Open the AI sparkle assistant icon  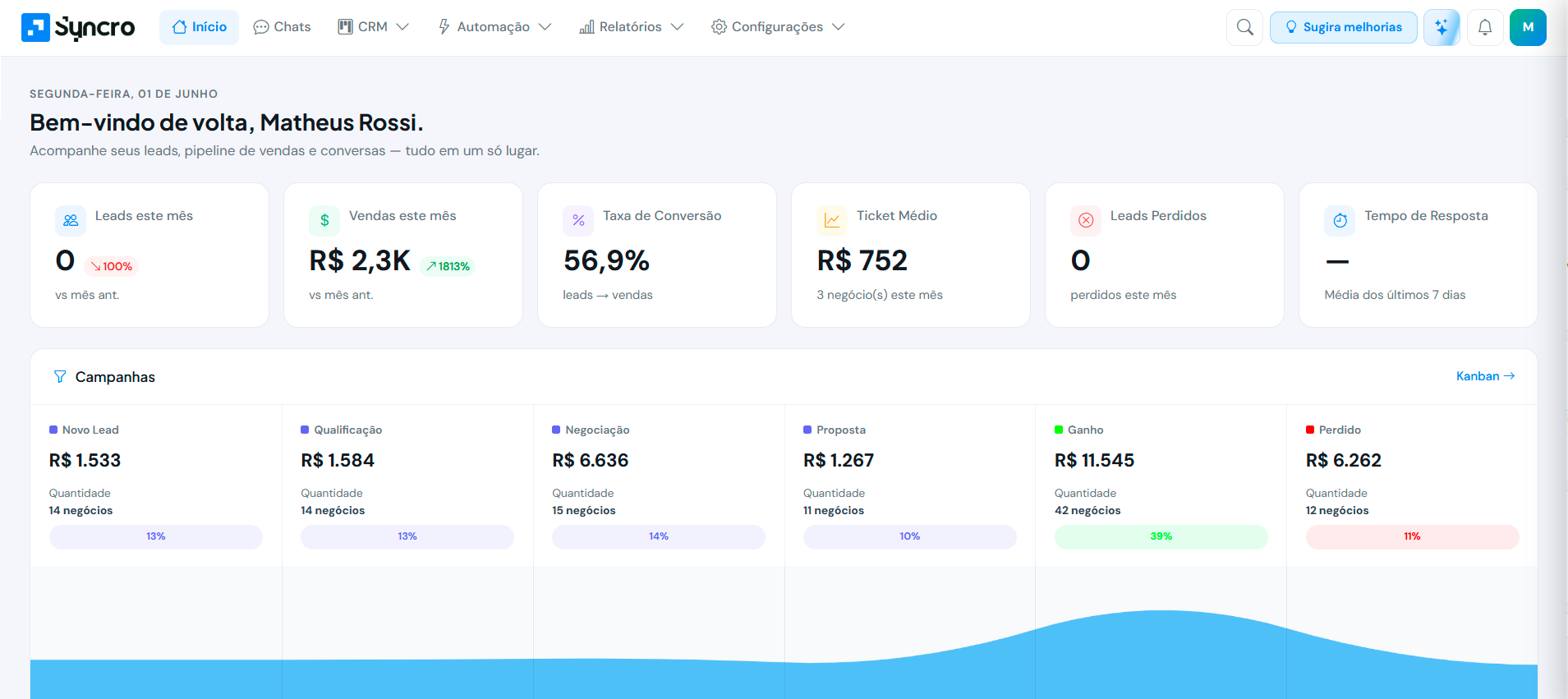click(1442, 27)
